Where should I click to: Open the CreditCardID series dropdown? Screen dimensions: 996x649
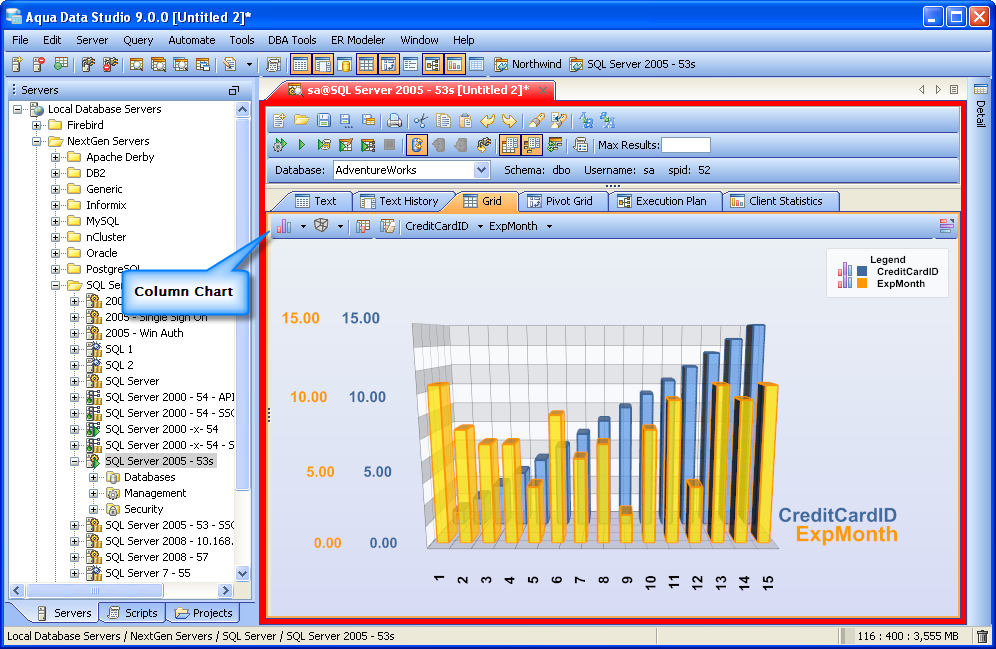coord(480,226)
